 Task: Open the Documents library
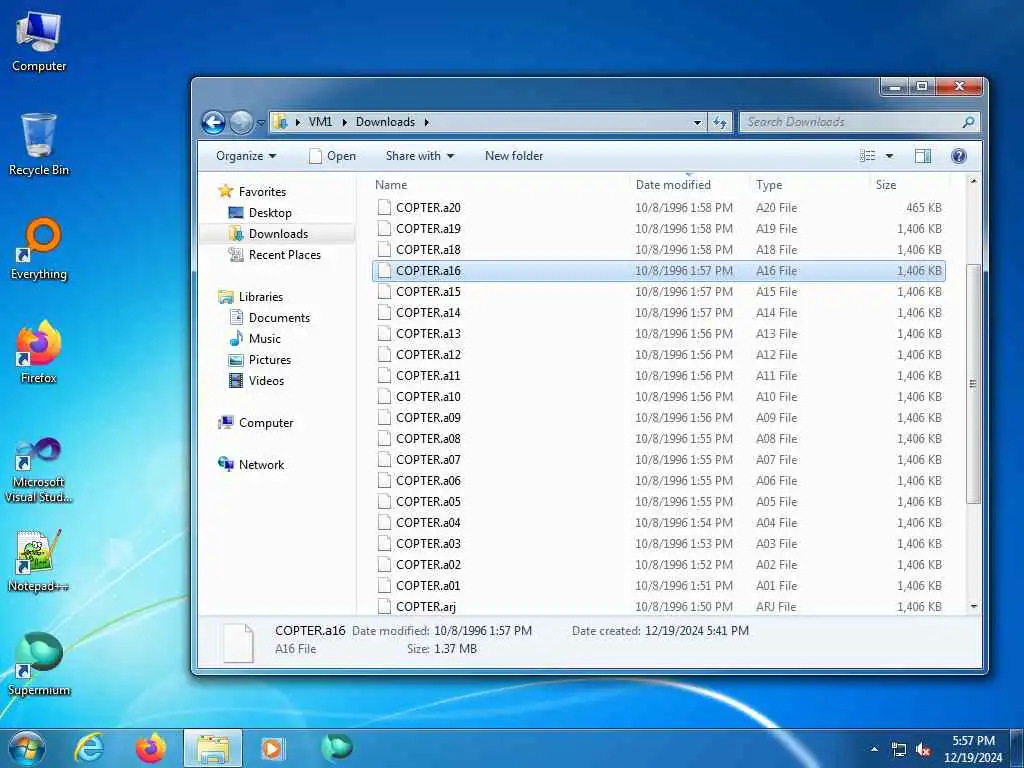[279, 318]
